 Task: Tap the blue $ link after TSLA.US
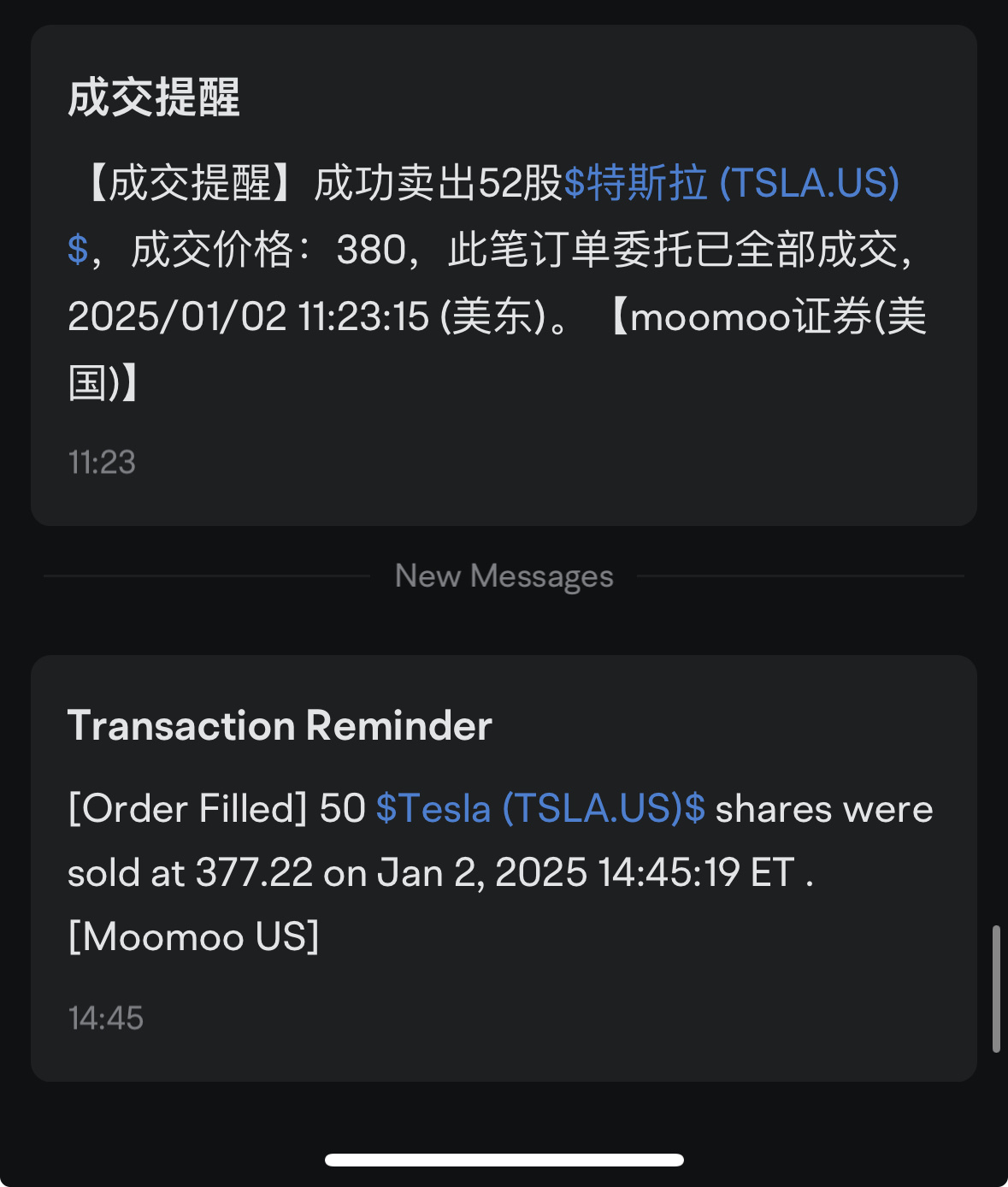pyautogui.click(x=78, y=250)
